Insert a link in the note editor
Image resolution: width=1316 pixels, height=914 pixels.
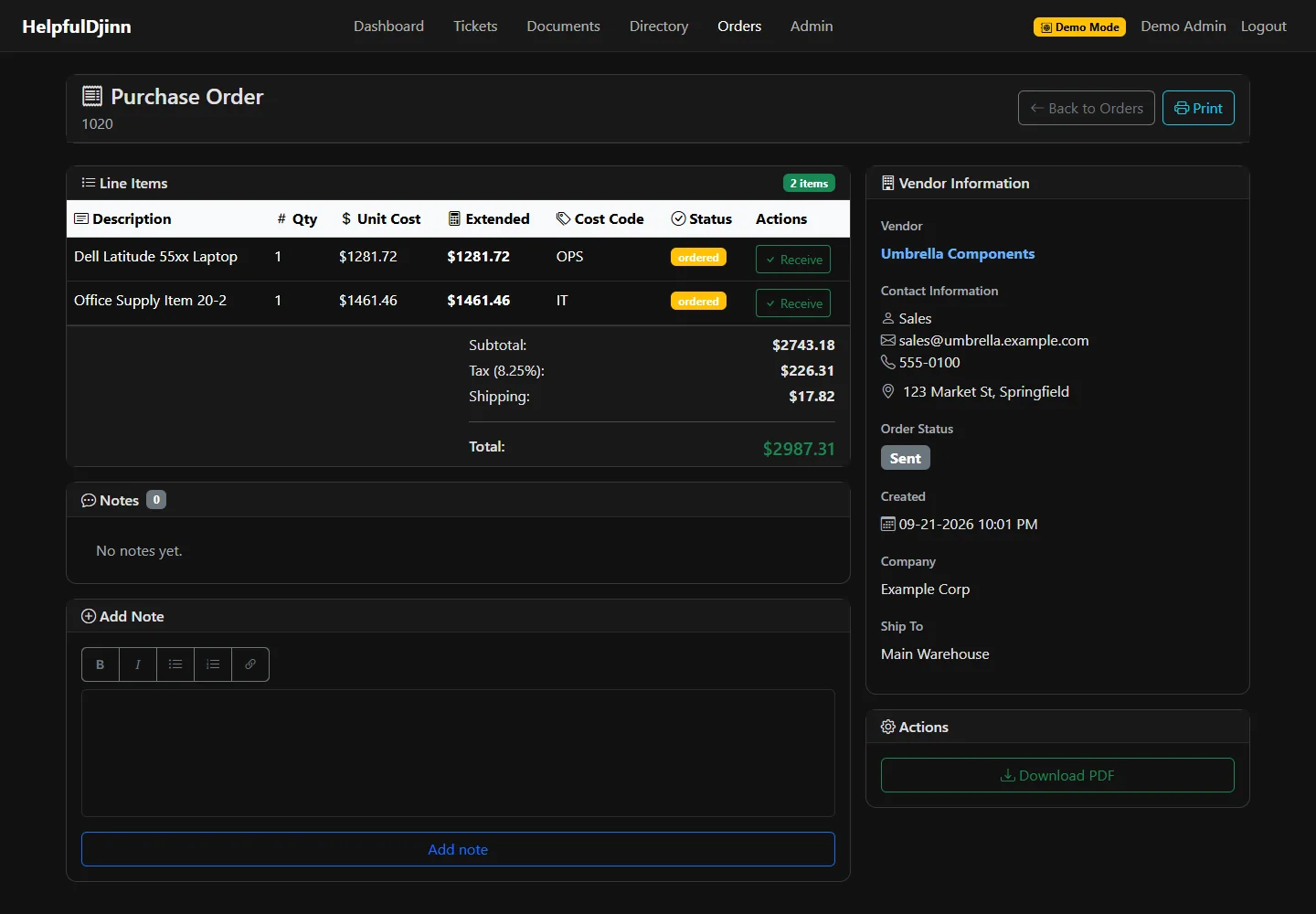(250, 664)
